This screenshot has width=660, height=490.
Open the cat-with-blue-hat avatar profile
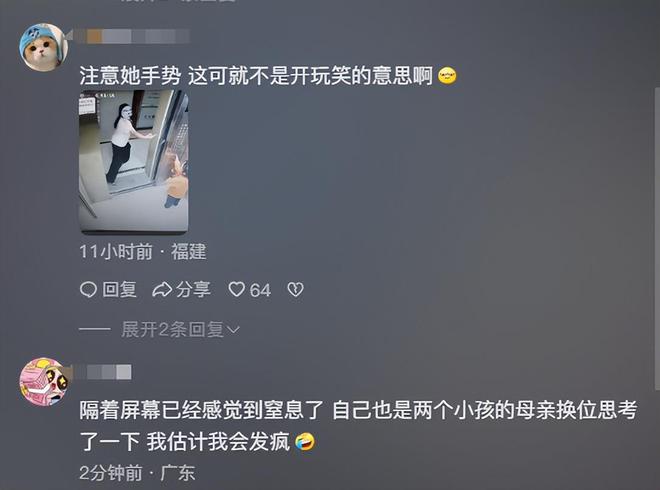click(x=43, y=47)
